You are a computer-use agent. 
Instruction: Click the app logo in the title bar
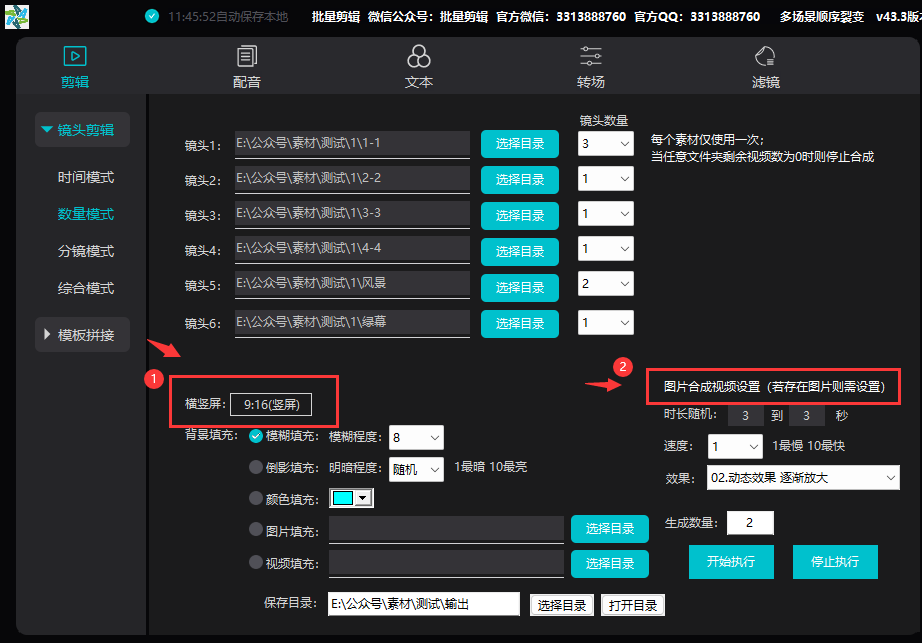(16, 15)
